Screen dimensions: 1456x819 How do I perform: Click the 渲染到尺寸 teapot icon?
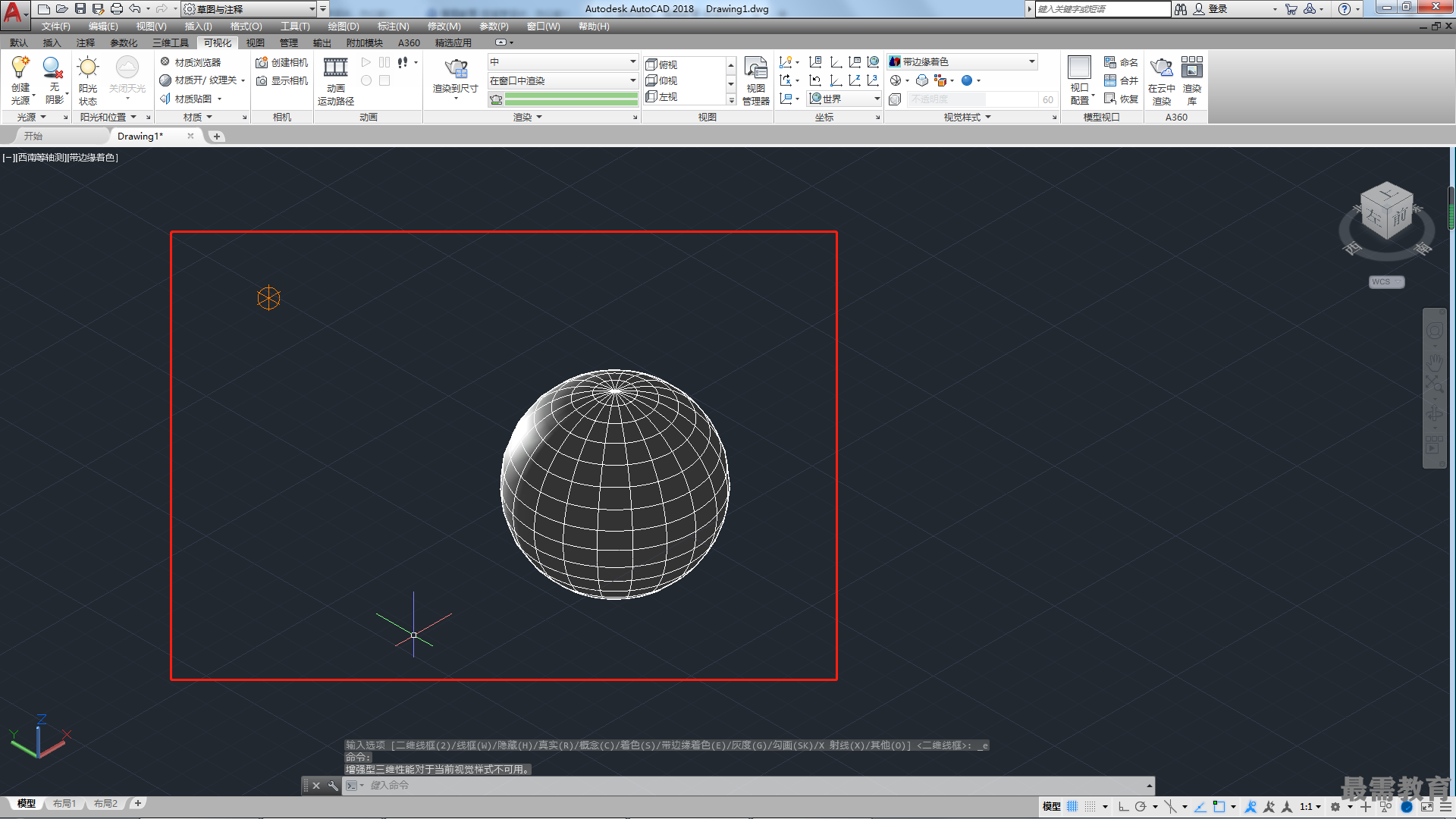pos(456,69)
